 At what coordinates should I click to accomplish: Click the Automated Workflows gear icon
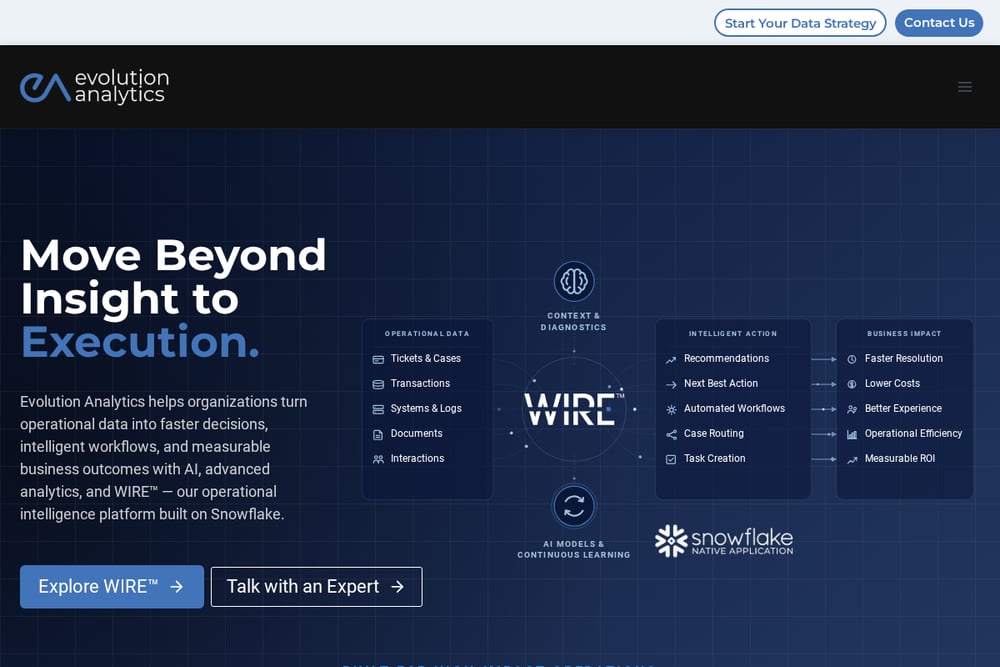[671, 409]
